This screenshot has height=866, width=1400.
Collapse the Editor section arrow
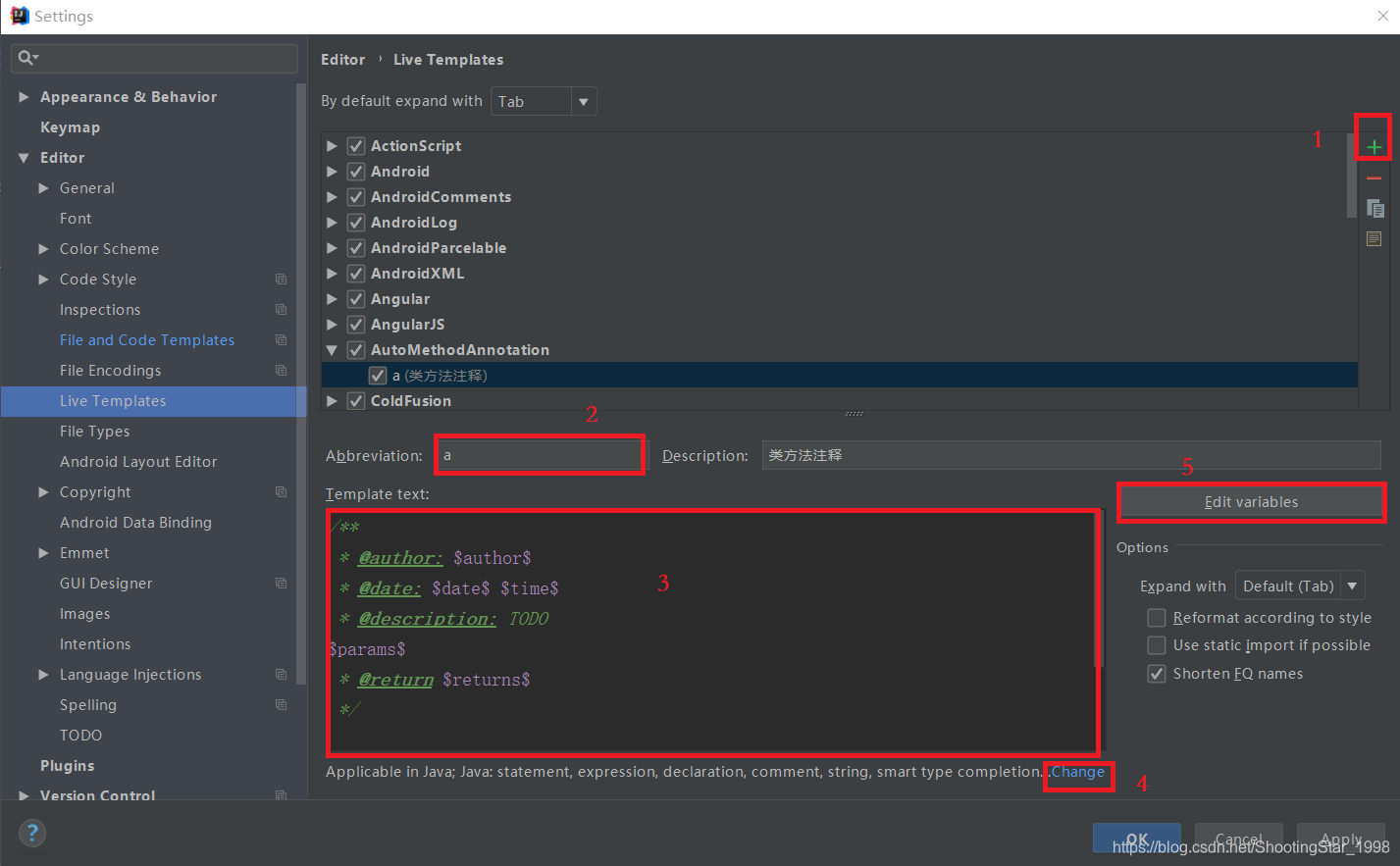point(24,158)
